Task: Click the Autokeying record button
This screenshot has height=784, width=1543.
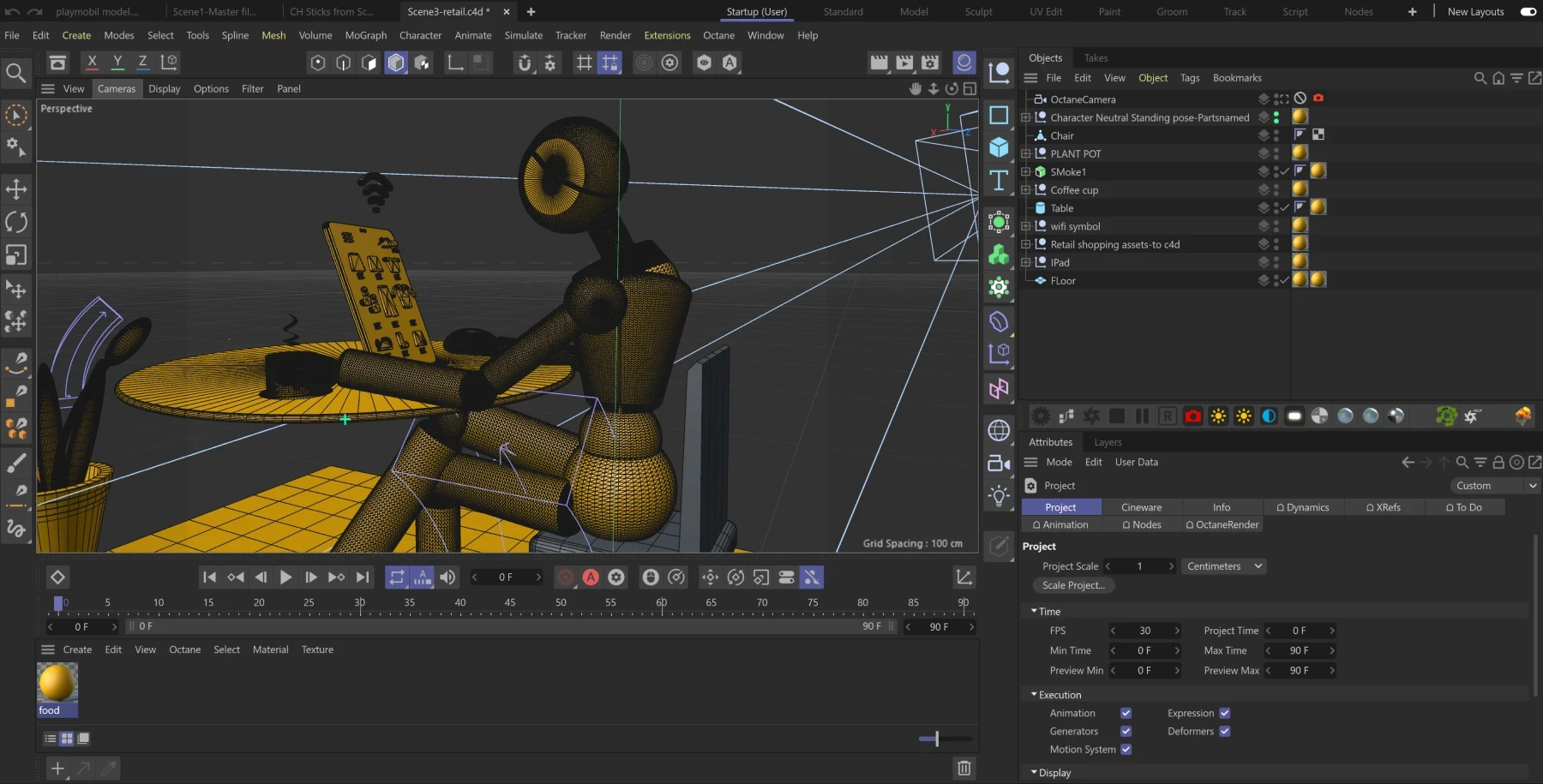Action: [591, 578]
